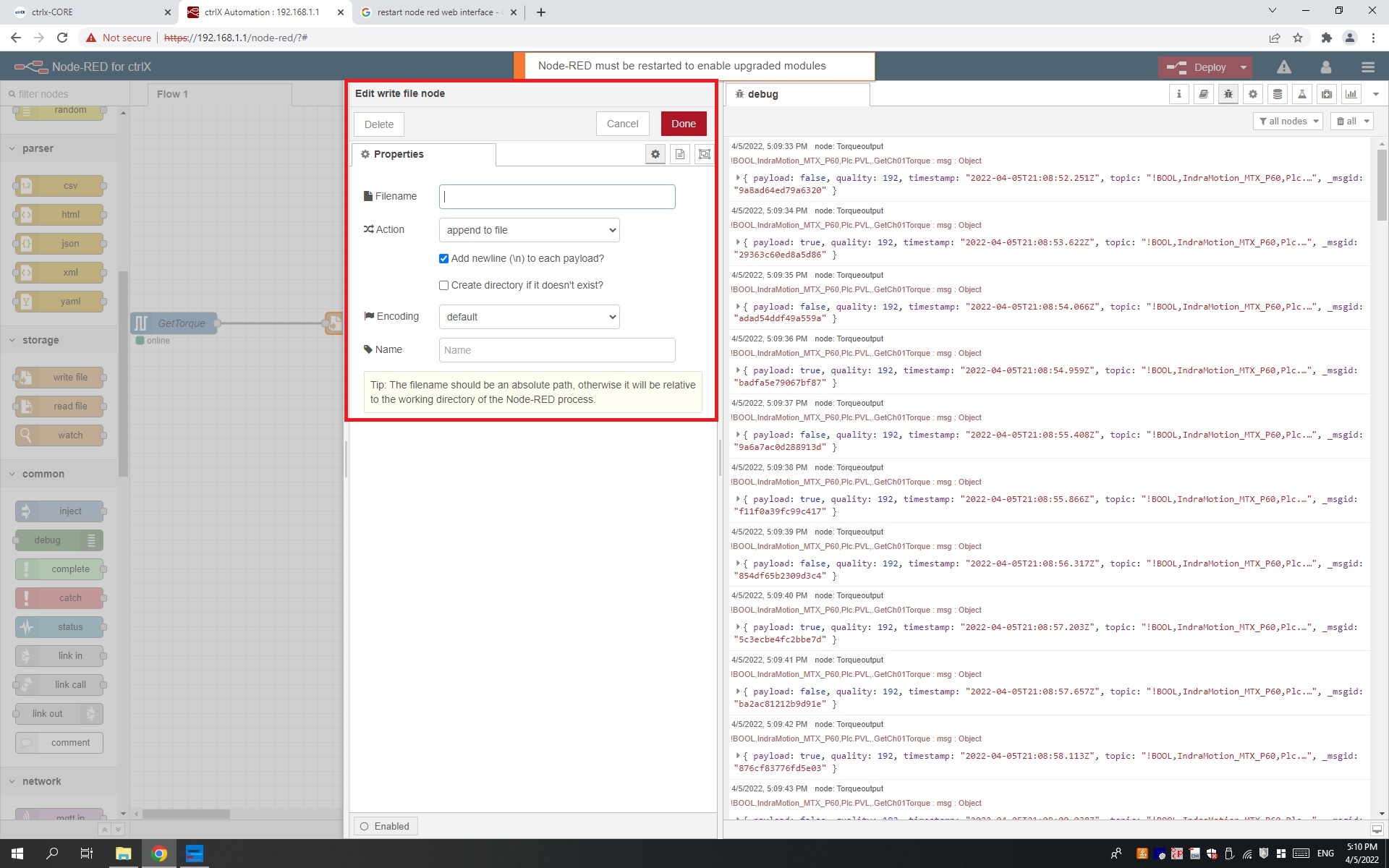Toggle the Enabled node state button
The height and width of the screenshot is (868, 1389).
pos(385,826)
